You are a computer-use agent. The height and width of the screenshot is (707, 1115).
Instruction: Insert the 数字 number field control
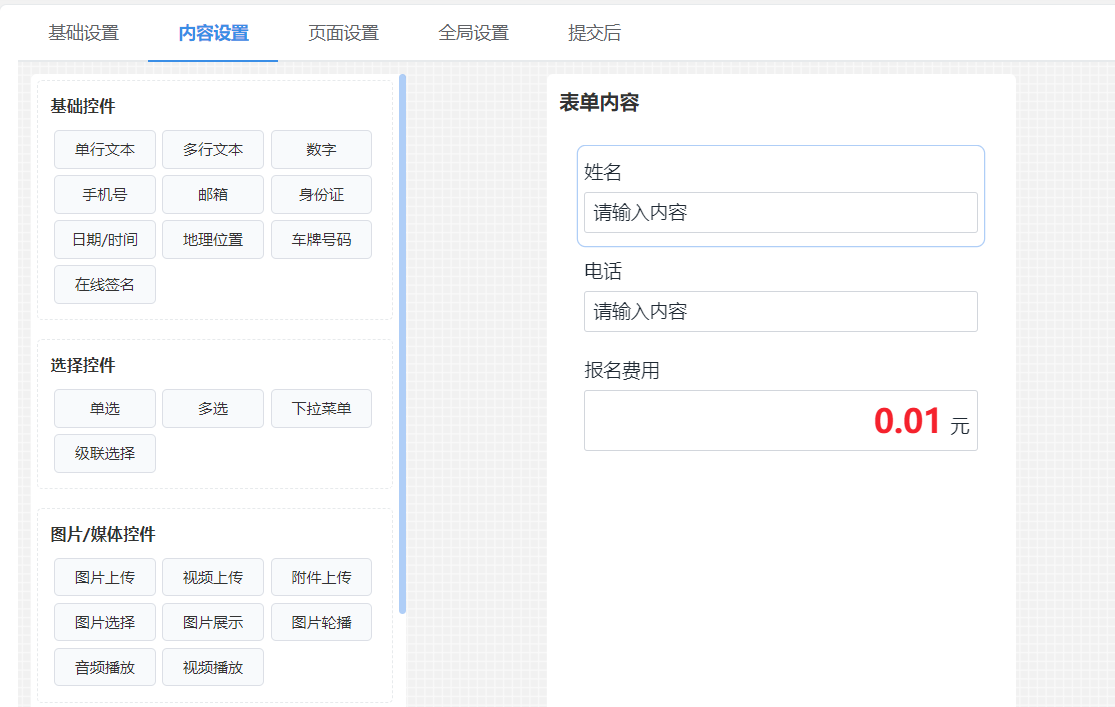pos(321,149)
